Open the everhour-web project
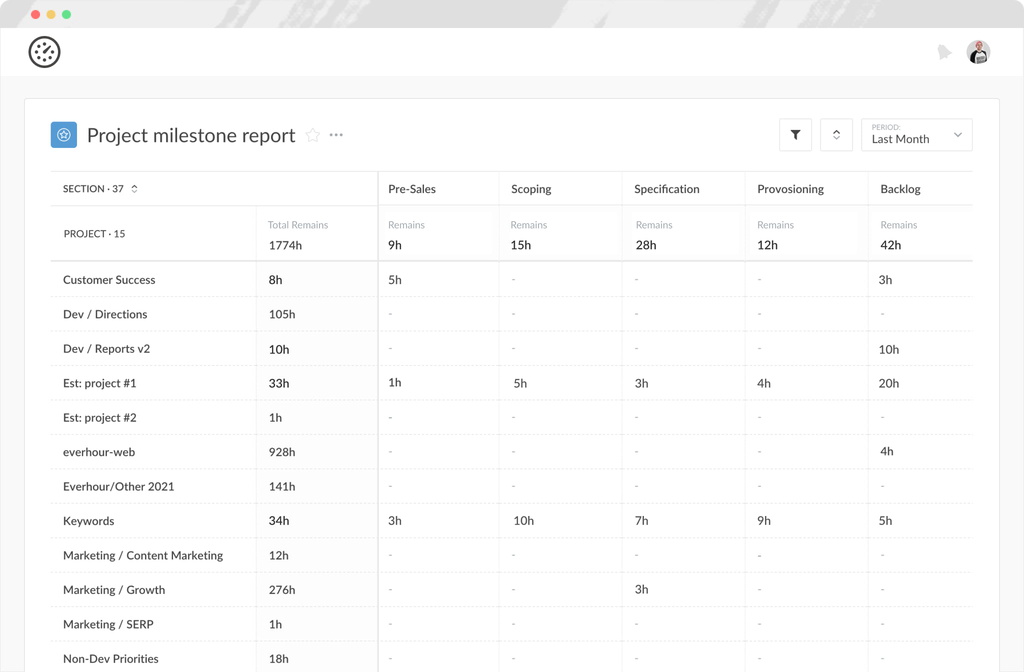1024x672 pixels. tap(101, 452)
